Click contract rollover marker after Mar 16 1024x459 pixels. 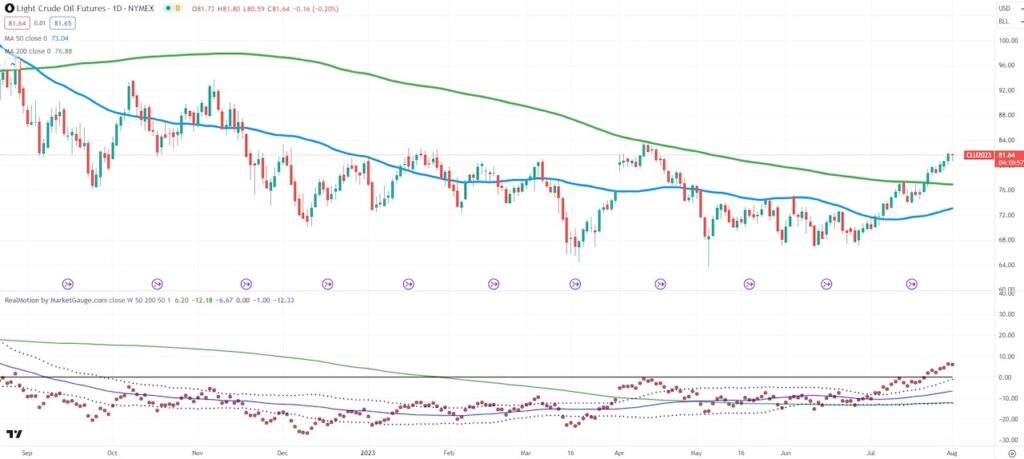click(575, 284)
